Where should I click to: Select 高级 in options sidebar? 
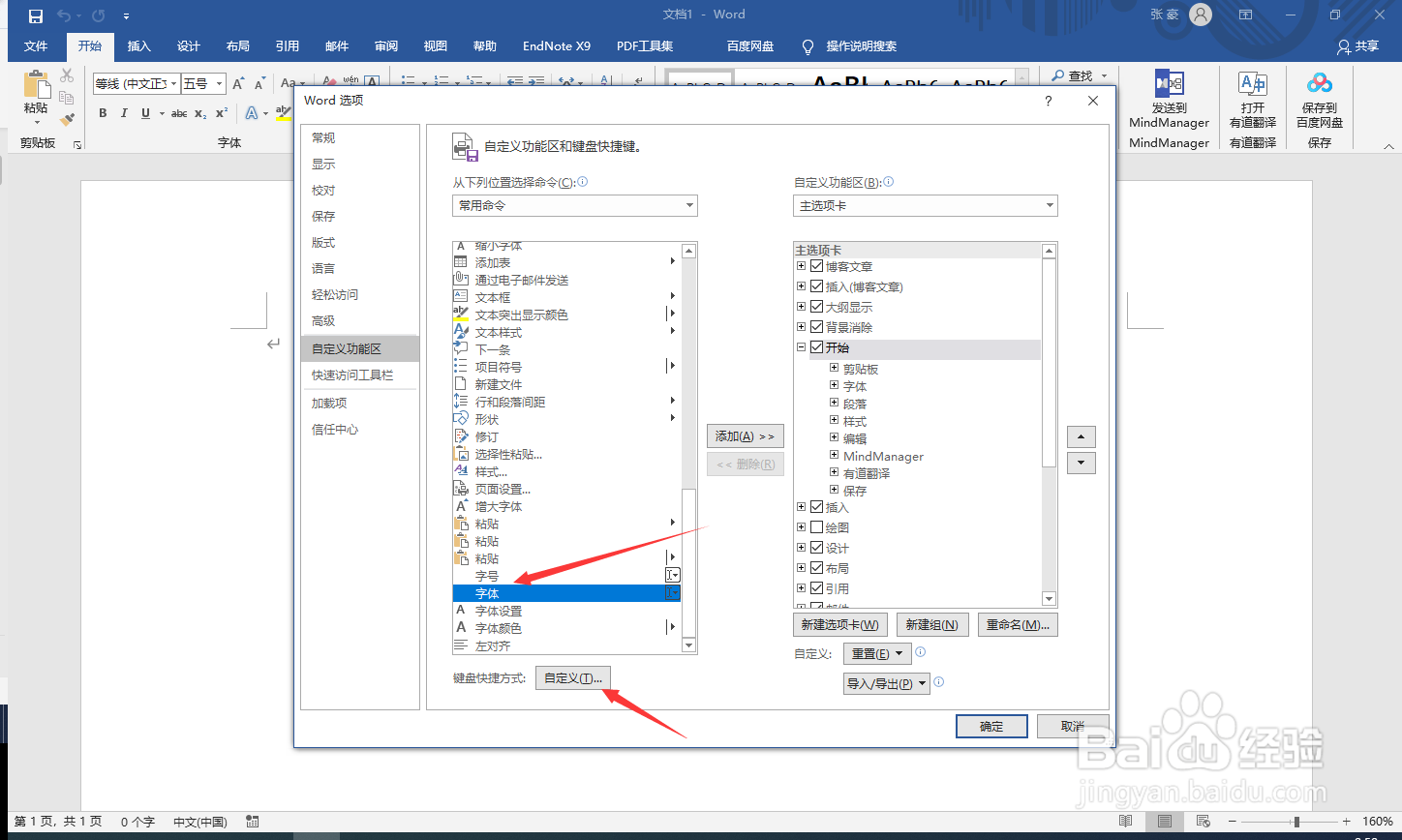(x=359, y=321)
